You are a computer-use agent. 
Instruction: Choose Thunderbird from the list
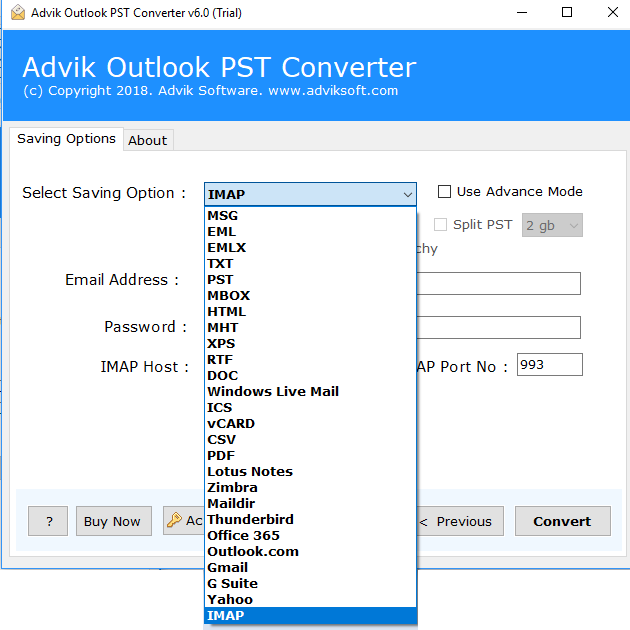310,520
